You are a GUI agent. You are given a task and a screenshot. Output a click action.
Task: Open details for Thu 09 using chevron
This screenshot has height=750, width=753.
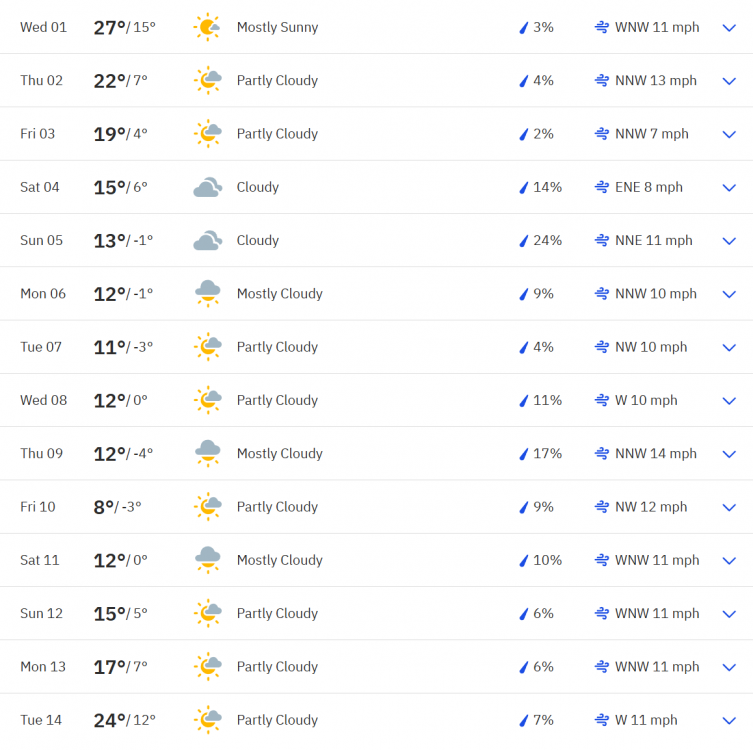tap(729, 454)
